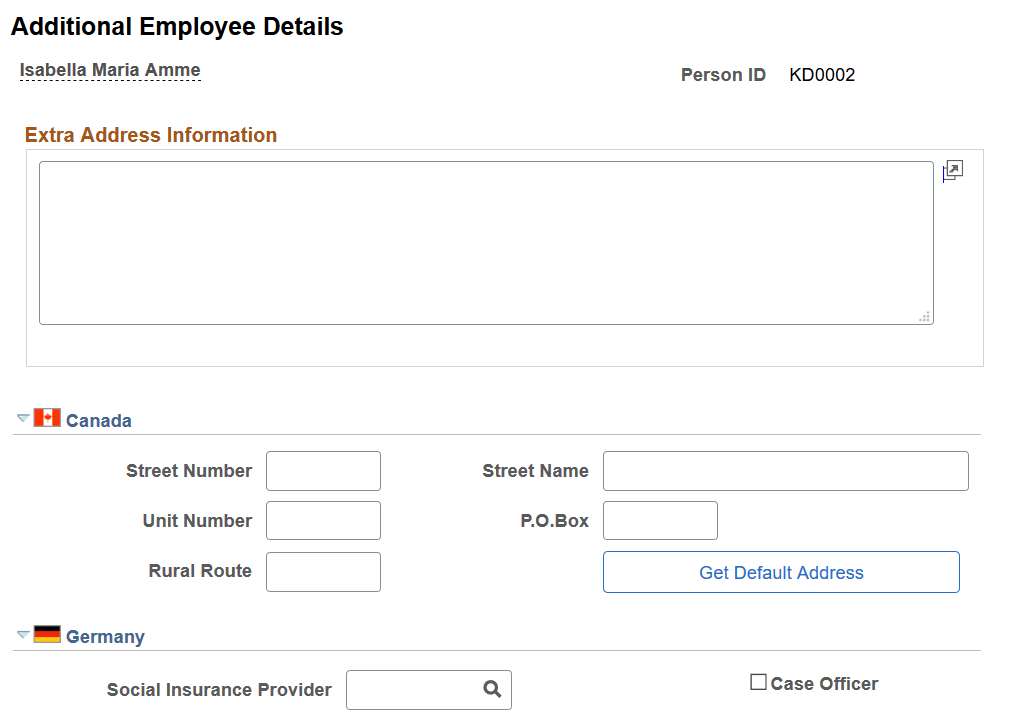1010x723 pixels.
Task: Click the Canada flag icon
Action: click(47, 418)
